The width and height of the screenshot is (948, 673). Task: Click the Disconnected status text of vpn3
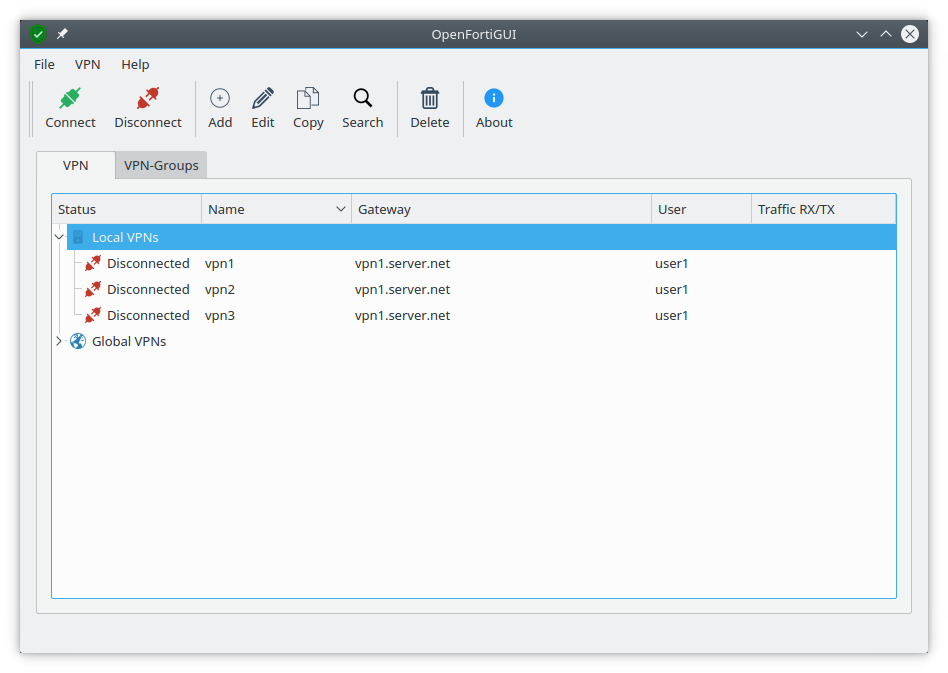click(148, 316)
